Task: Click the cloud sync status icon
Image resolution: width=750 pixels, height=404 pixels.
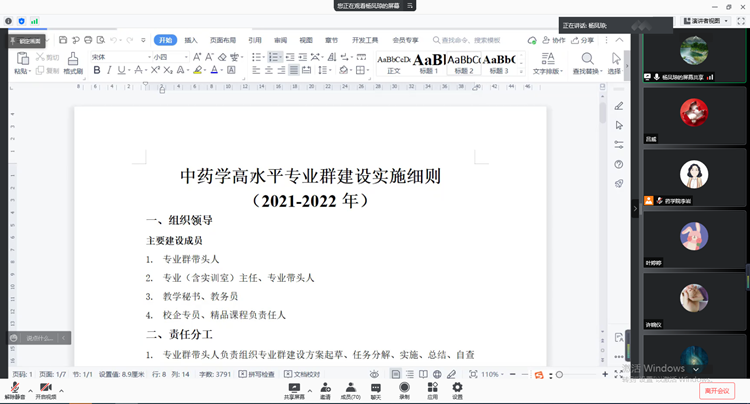Action: pos(532,40)
